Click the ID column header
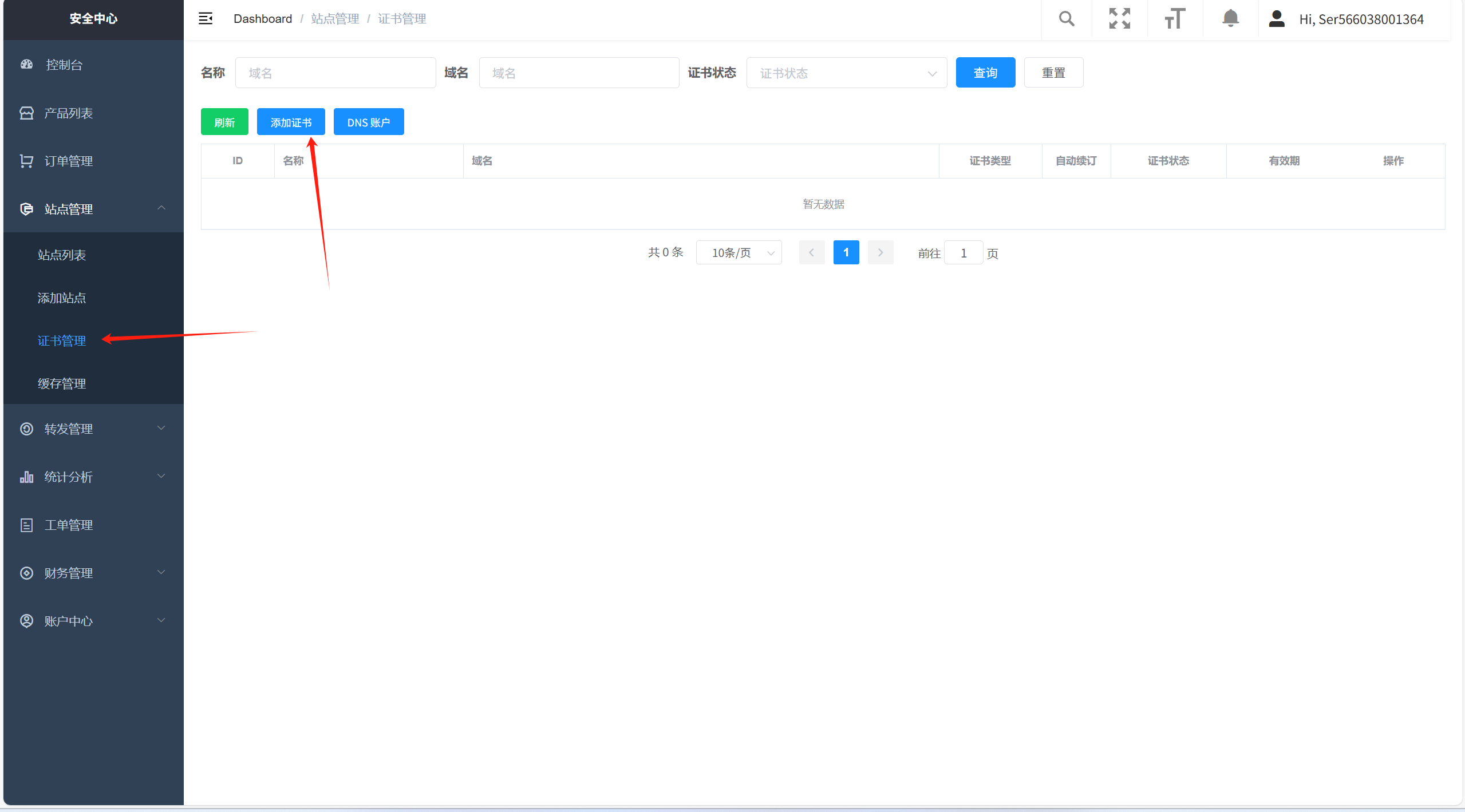1465x812 pixels. pyautogui.click(x=237, y=161)
